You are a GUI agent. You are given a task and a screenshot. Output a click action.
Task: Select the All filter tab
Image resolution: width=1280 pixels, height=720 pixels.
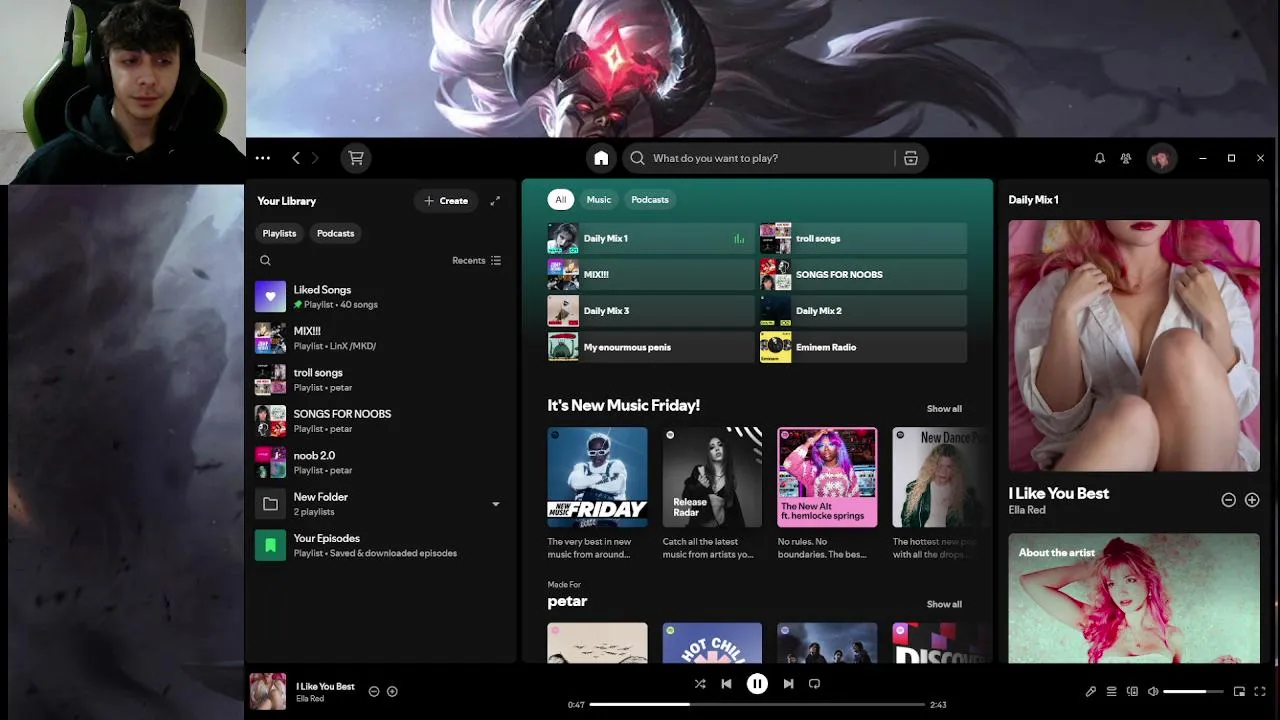click(560, 200)
